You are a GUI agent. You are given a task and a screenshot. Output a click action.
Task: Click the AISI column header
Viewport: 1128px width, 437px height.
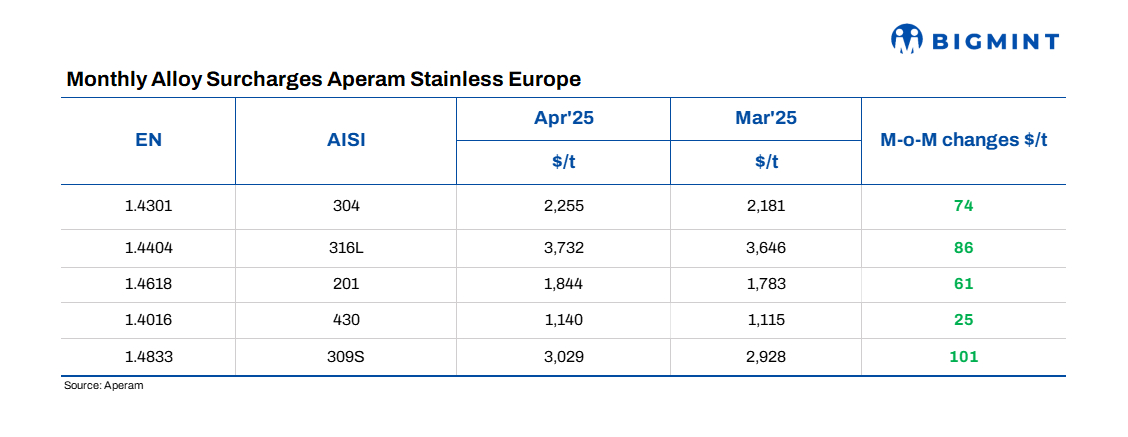click(x=346, y=140)
